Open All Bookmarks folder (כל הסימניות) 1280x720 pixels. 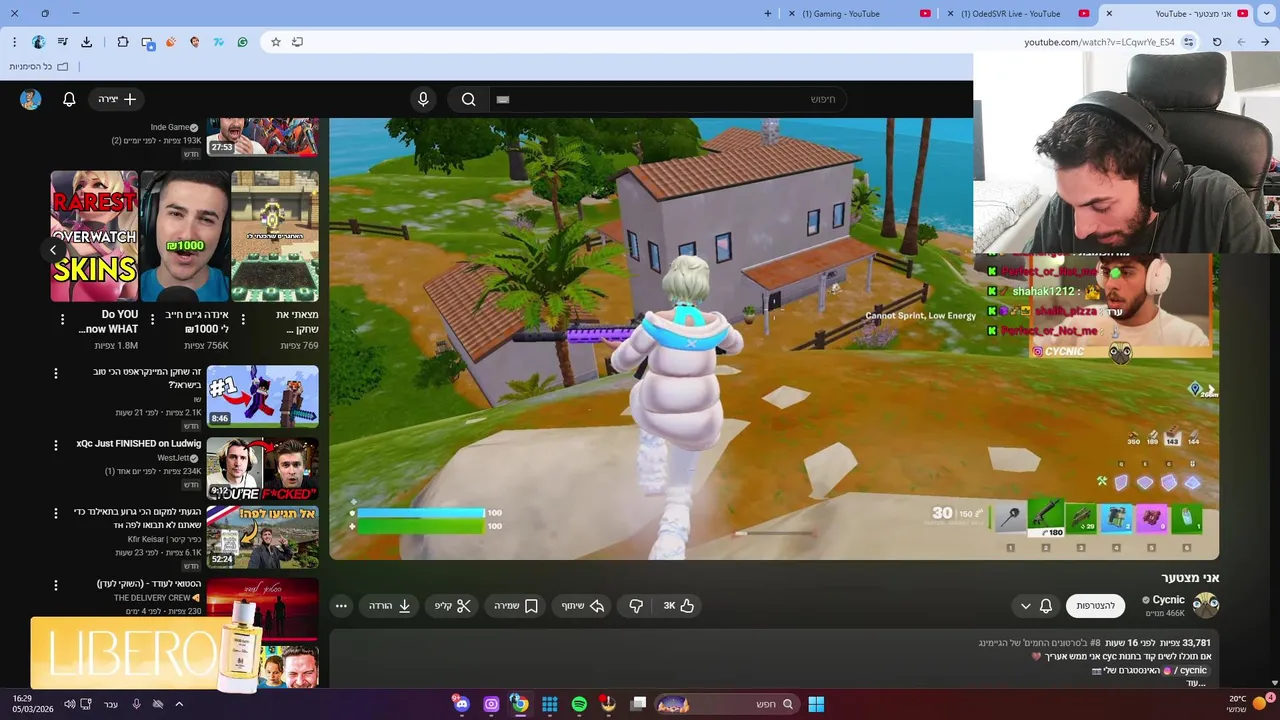click(x=39, y=66)
